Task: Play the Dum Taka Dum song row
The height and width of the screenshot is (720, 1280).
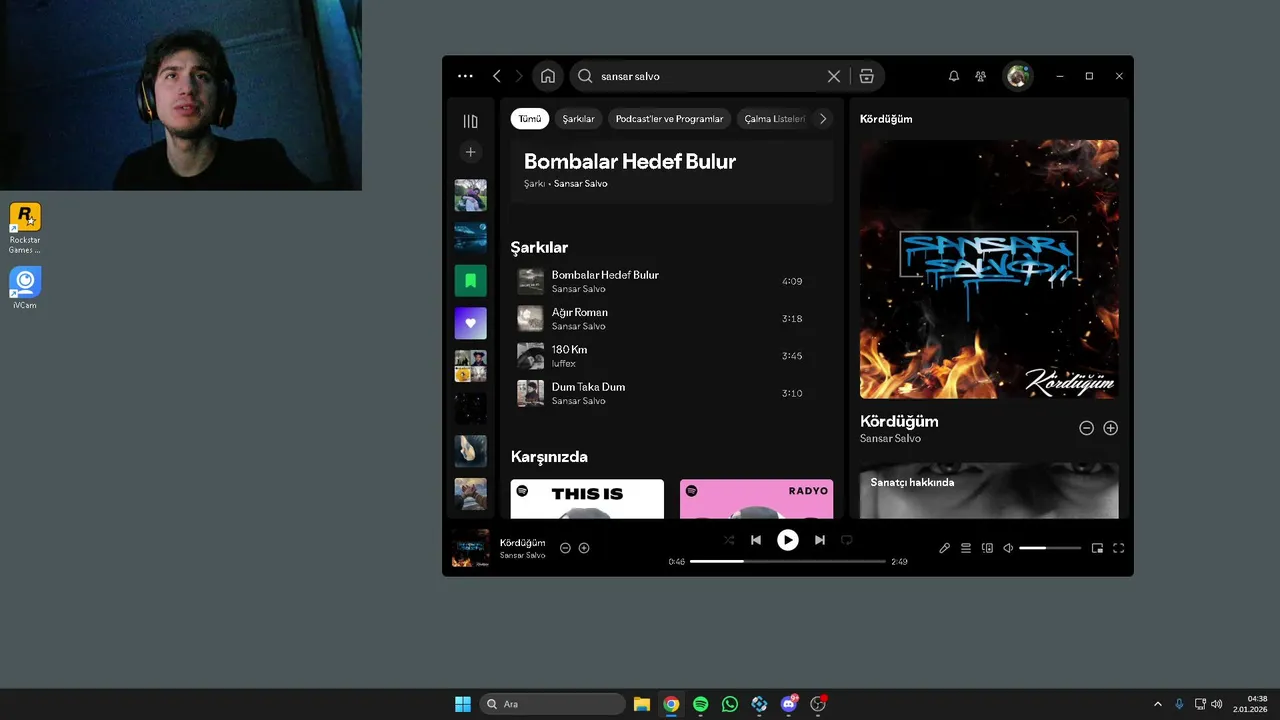Action: 672,393
